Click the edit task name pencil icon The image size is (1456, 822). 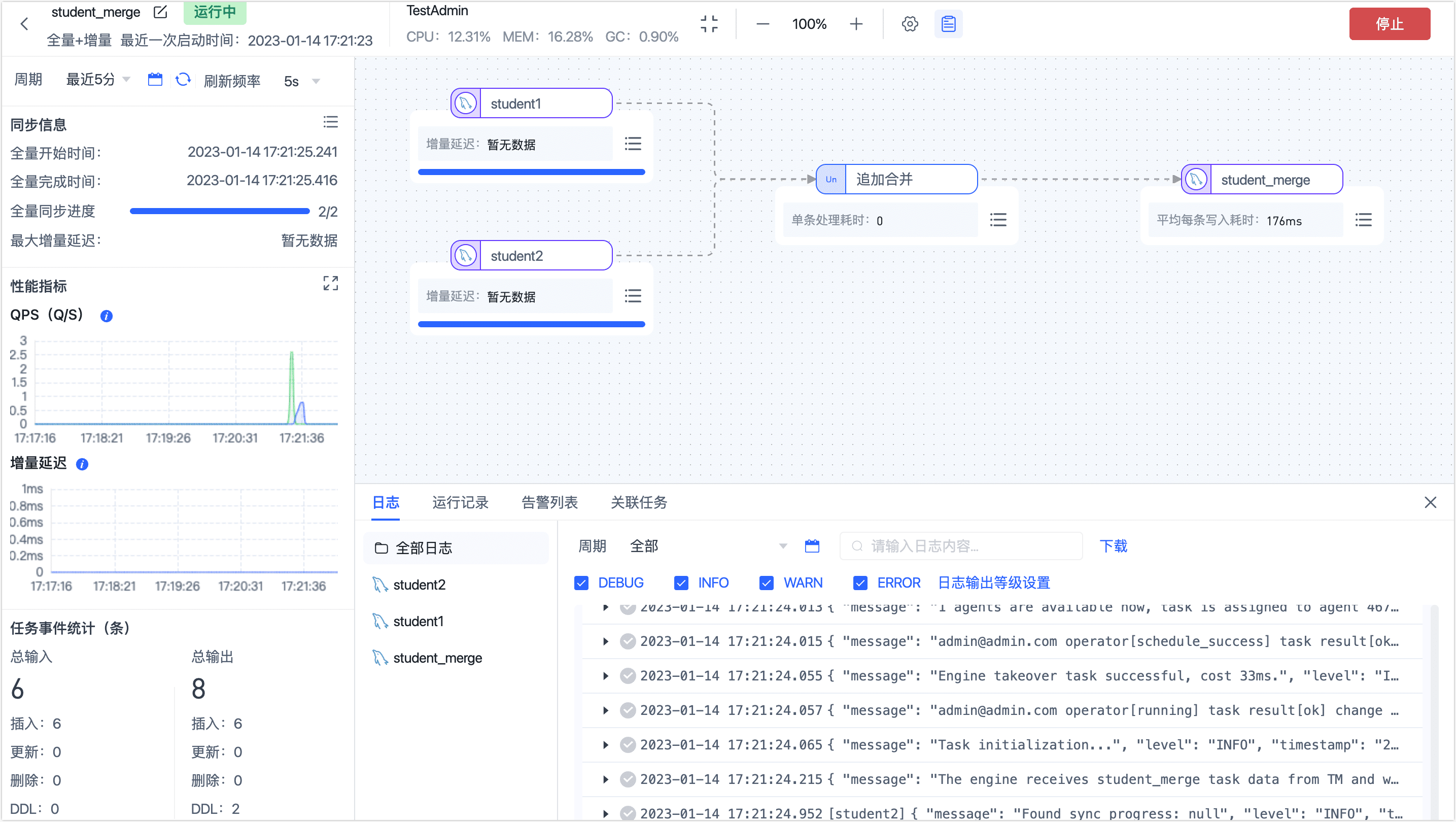coord(160,12)
